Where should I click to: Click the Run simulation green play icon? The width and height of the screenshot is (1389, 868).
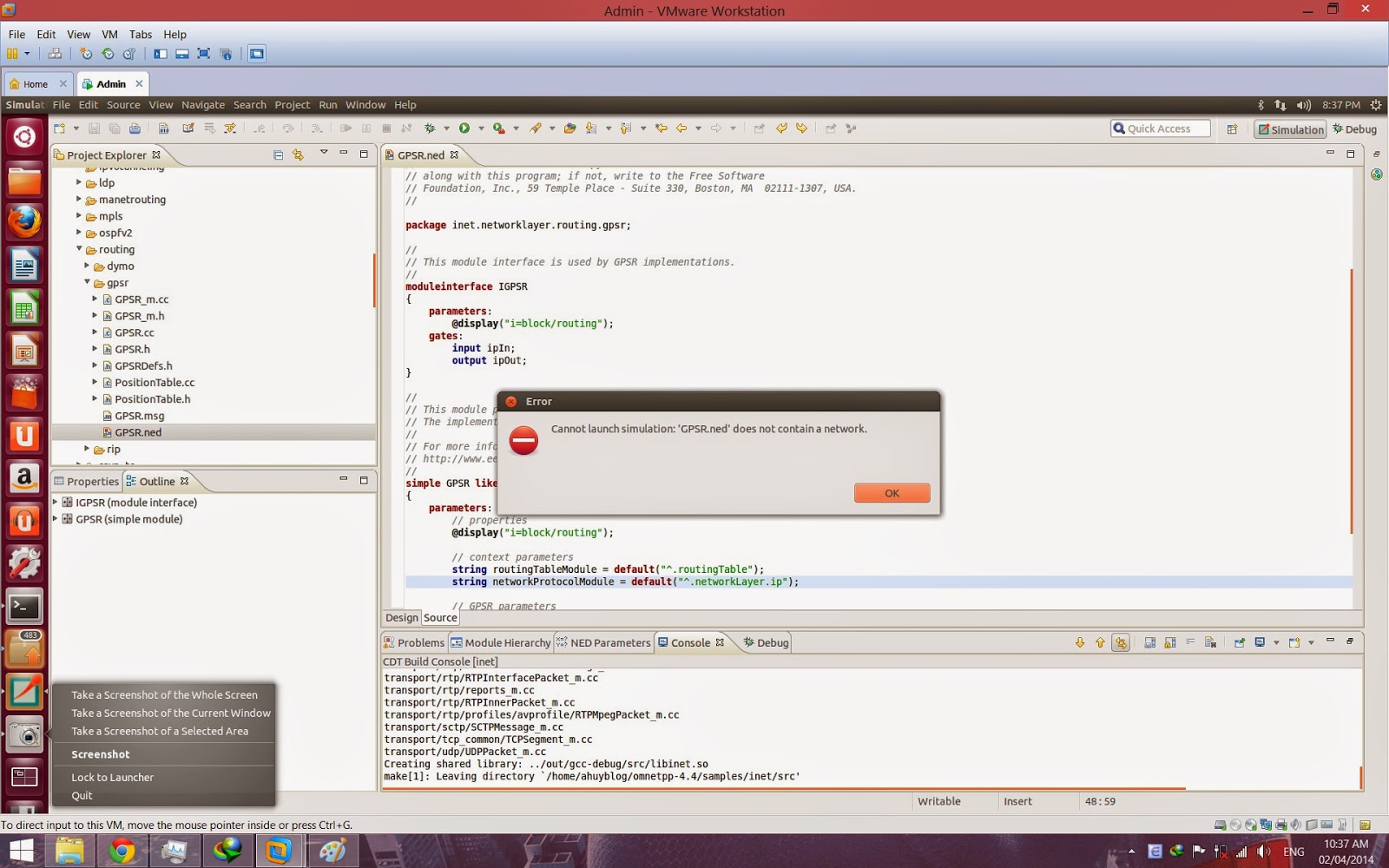point(464,128)
